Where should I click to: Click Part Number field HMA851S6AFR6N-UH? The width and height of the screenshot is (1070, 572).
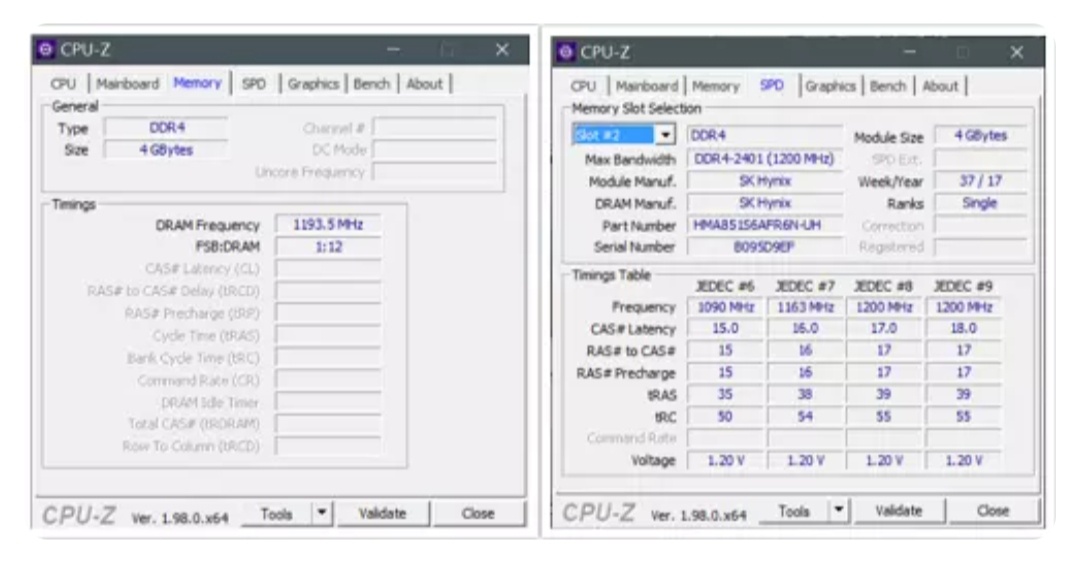765,225
